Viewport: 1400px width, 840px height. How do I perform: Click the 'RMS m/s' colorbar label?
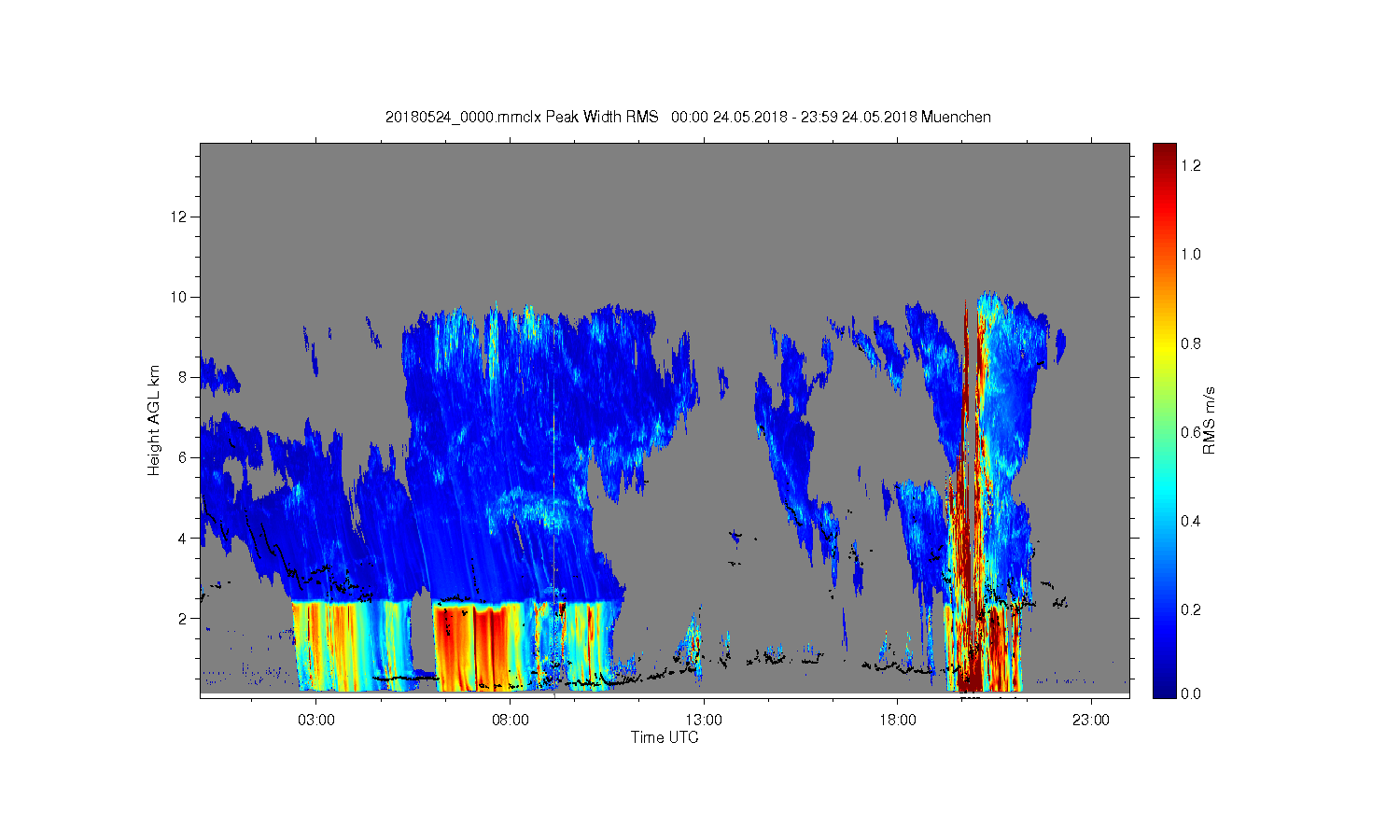coord(1209,420)
